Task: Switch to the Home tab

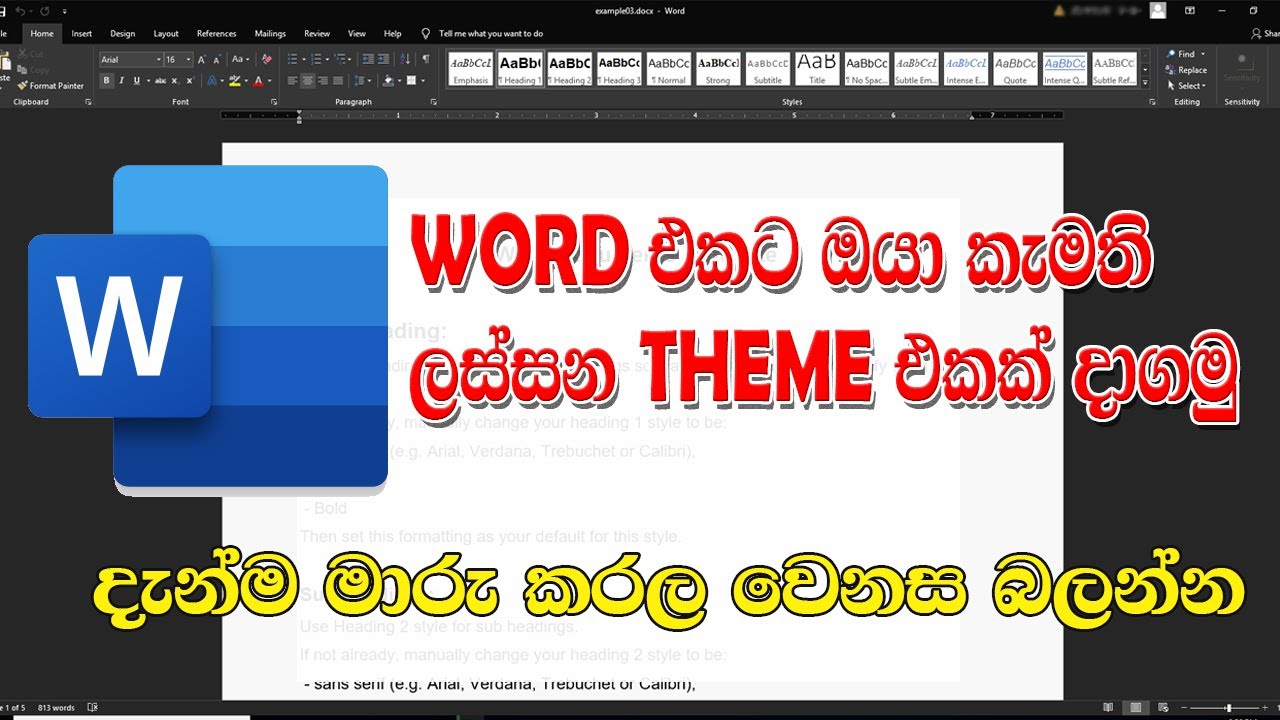Action: tap(42, 33)
